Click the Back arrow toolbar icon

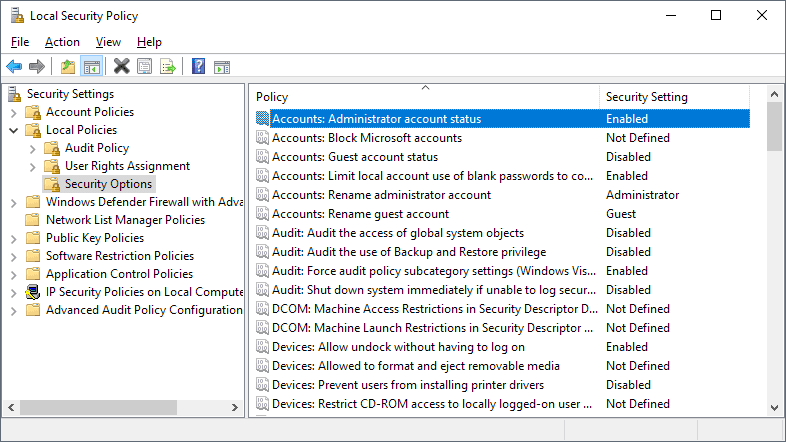14,66
